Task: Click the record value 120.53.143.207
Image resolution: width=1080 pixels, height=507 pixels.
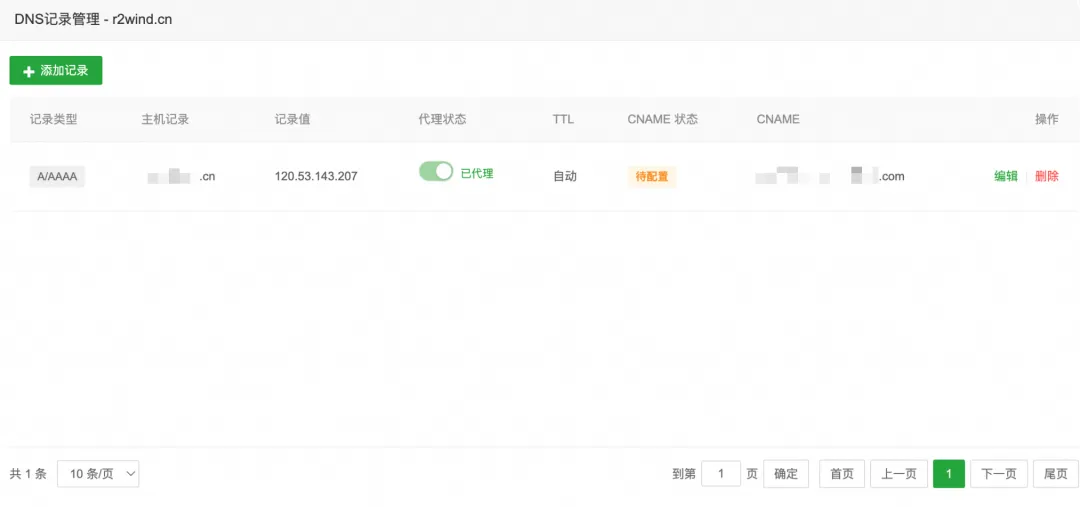Action: (316, 176)
